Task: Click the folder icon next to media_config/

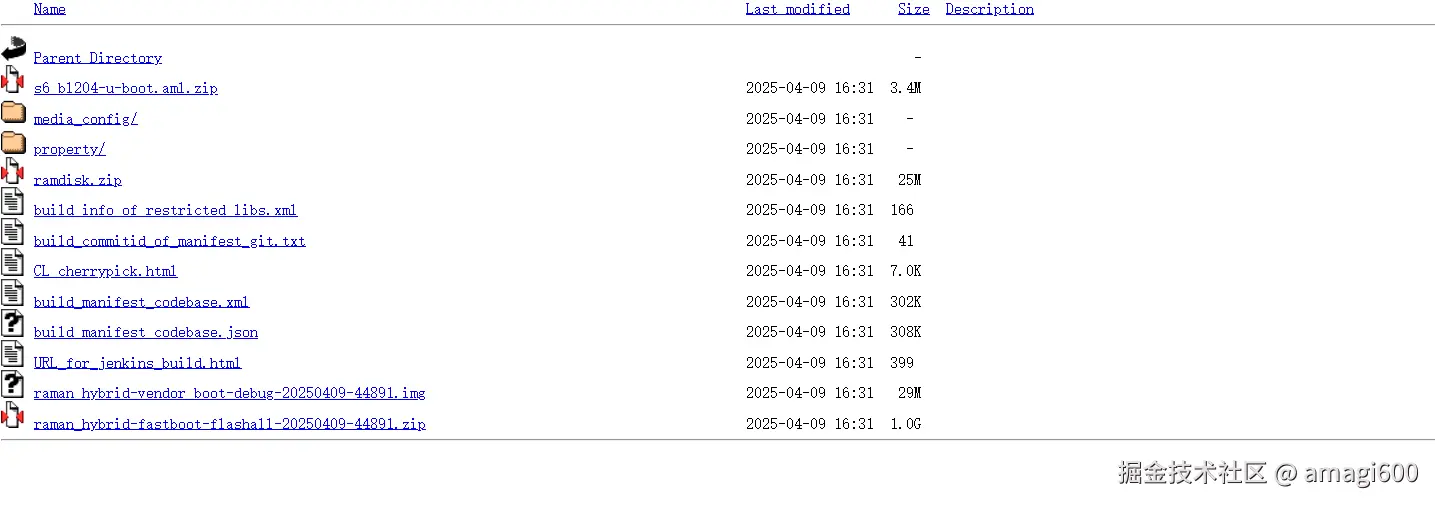Action: coord(13,112)
